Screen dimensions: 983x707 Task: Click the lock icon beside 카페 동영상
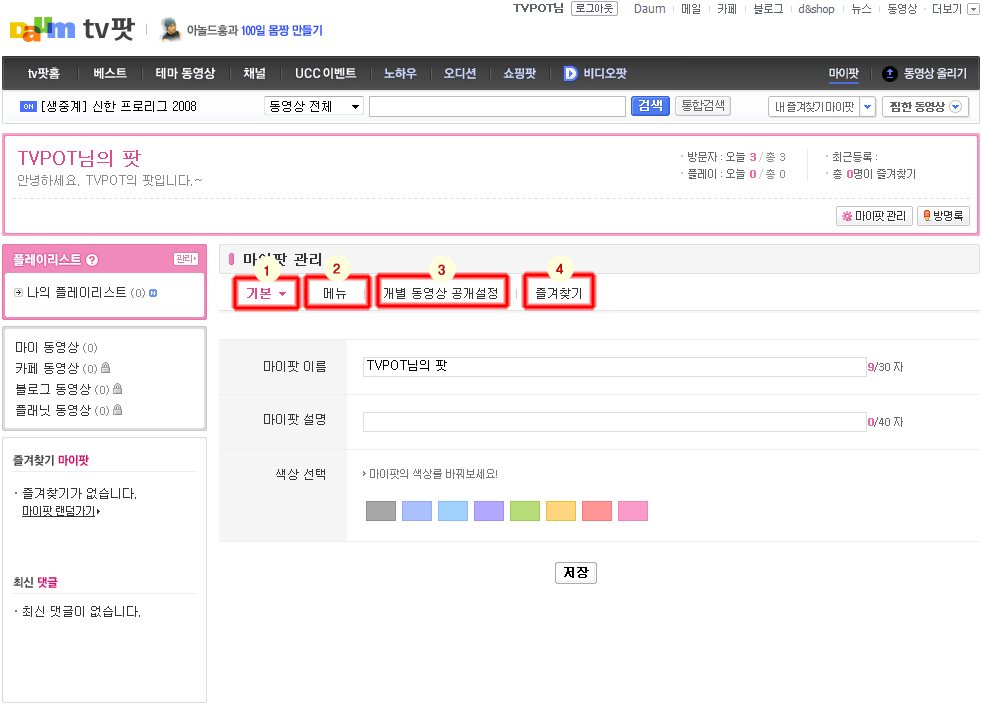[x=105, y=367]
